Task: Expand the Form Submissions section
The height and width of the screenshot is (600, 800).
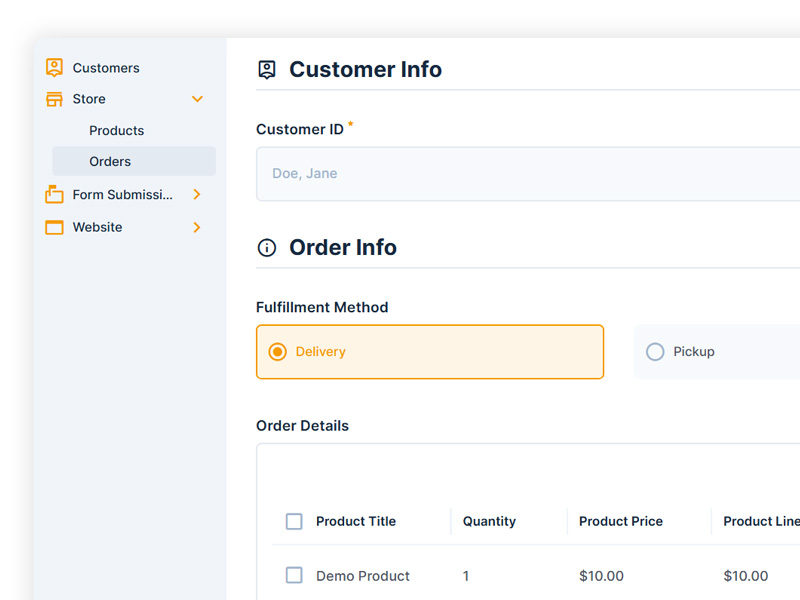Action: [x=197, y=194]
